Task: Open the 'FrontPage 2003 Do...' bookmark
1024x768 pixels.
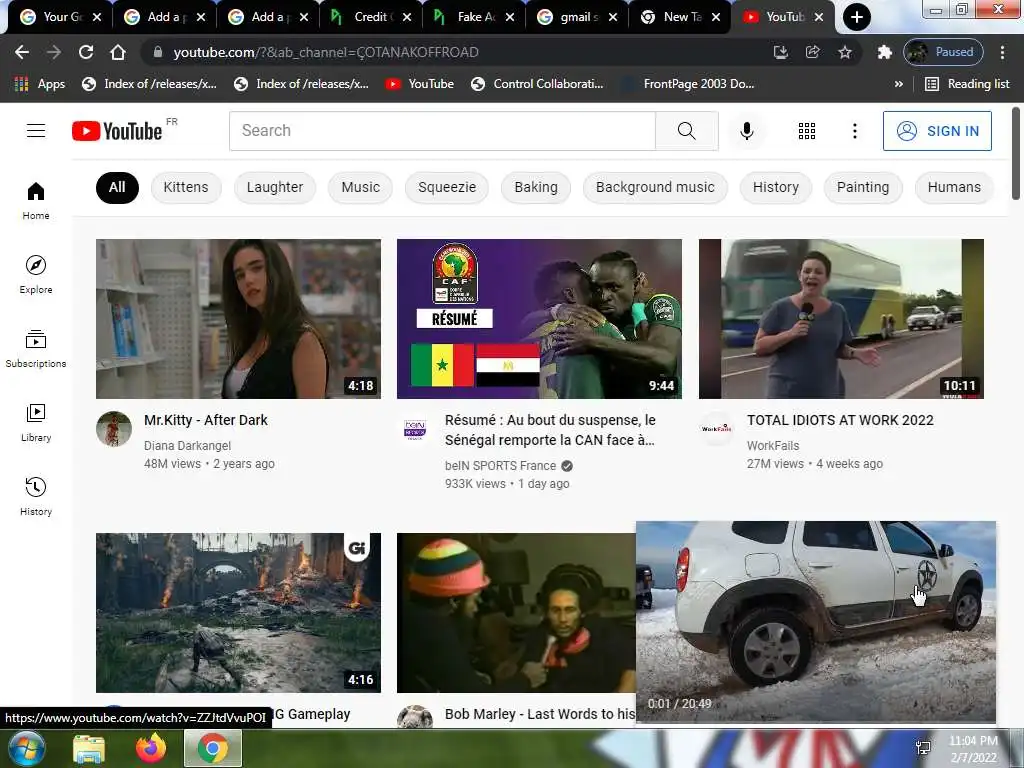Action: click(x=688, y=84)
